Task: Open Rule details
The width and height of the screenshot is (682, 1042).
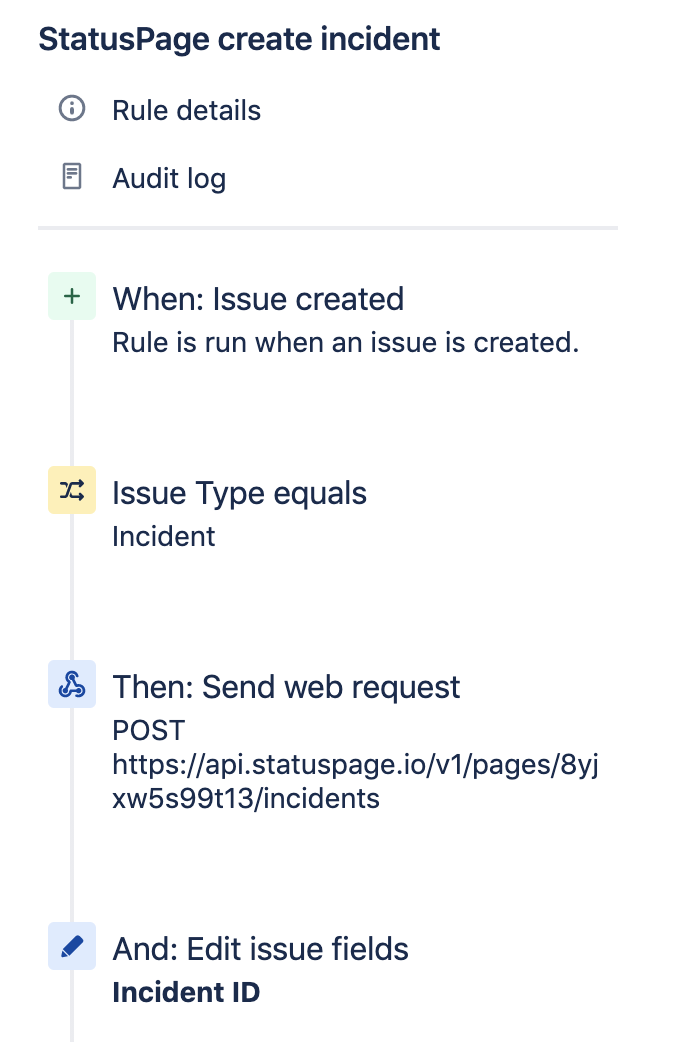Action: pos(186,110)
